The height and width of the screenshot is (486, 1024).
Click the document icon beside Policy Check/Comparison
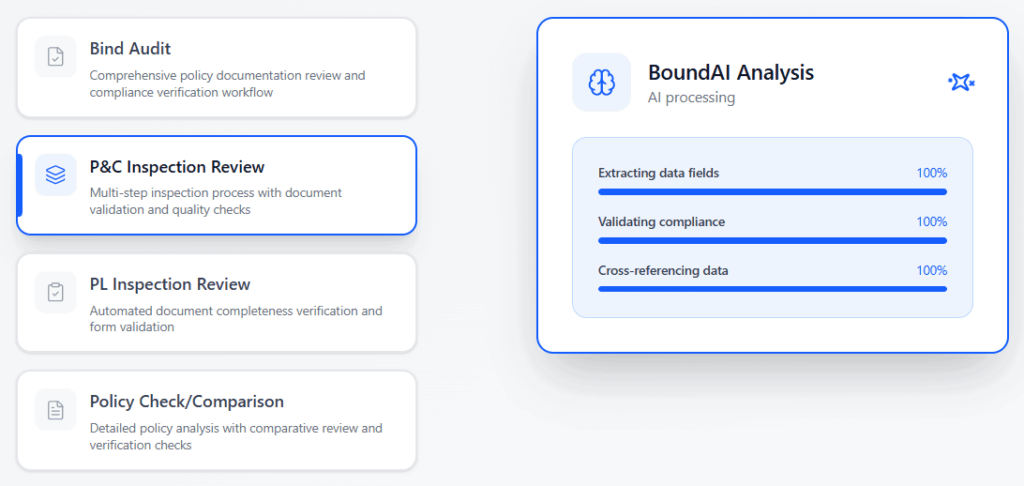pos(56,409)
